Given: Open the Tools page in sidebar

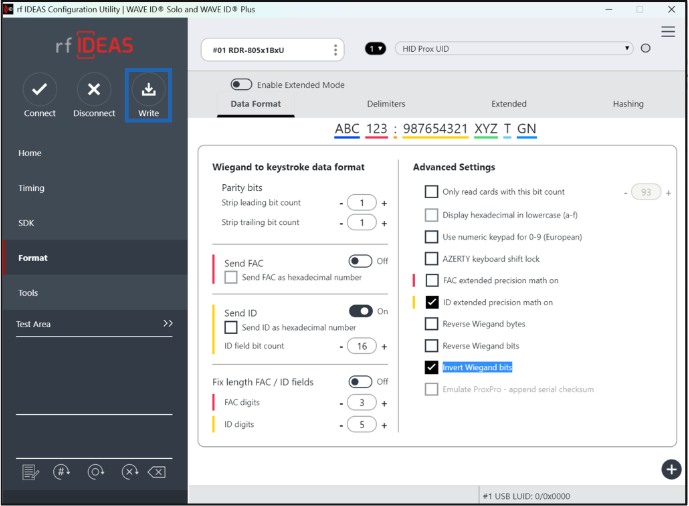Looking at the screenshot, I should pyautogui.click(x=95, y=293).
